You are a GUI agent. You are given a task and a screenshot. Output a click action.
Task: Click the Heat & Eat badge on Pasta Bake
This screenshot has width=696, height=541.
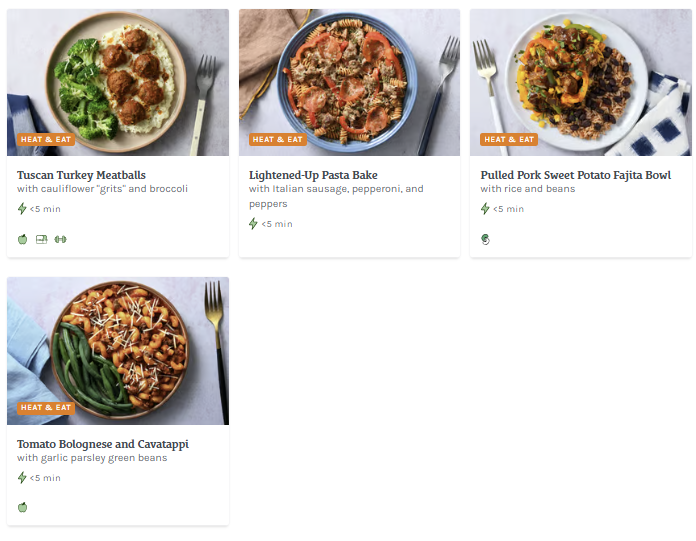coord(278,140)
